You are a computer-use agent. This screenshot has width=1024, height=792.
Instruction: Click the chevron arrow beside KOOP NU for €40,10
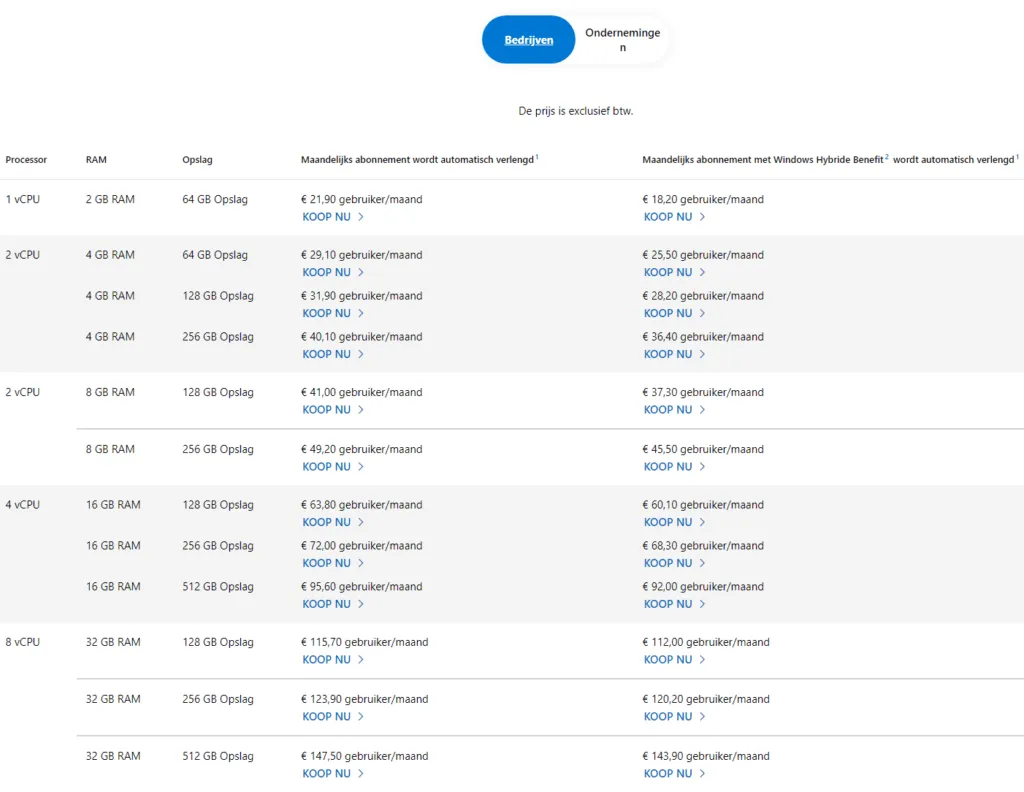click(361, 354)
